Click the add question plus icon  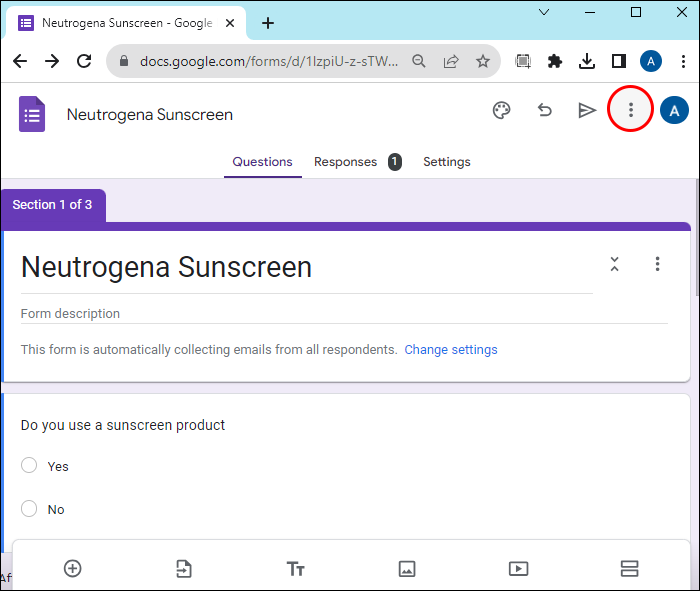pyautogui.click(x=73, y=569)
